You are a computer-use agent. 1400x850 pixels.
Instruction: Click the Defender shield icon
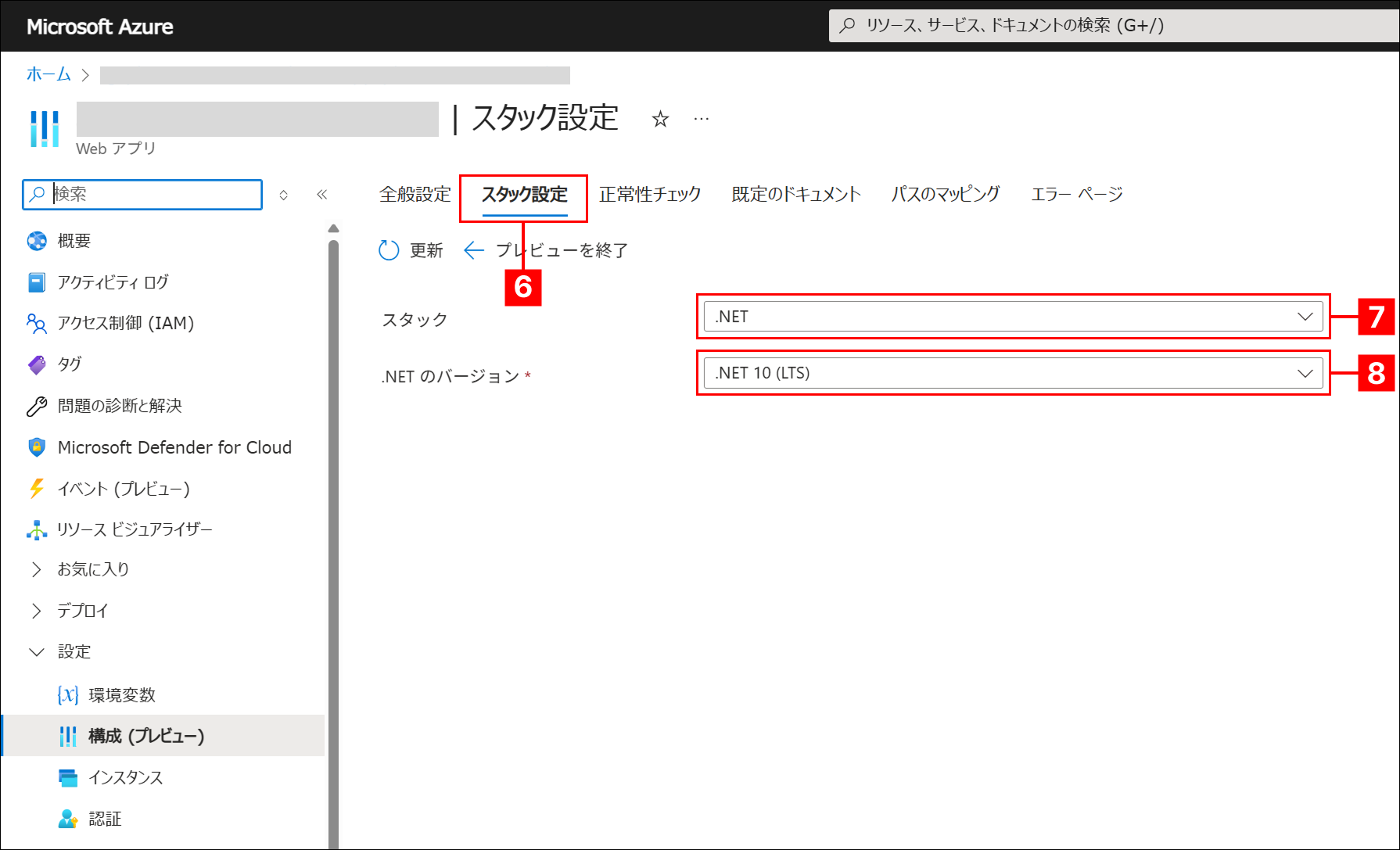tap(37, 447)
